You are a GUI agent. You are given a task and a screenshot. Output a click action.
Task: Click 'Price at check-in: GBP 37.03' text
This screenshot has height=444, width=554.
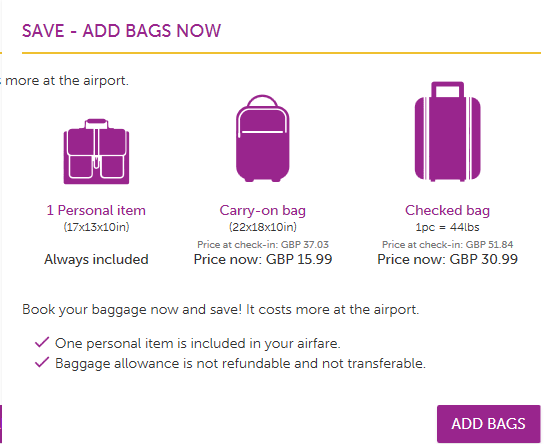pyautogui.click(x=263, y=244)
